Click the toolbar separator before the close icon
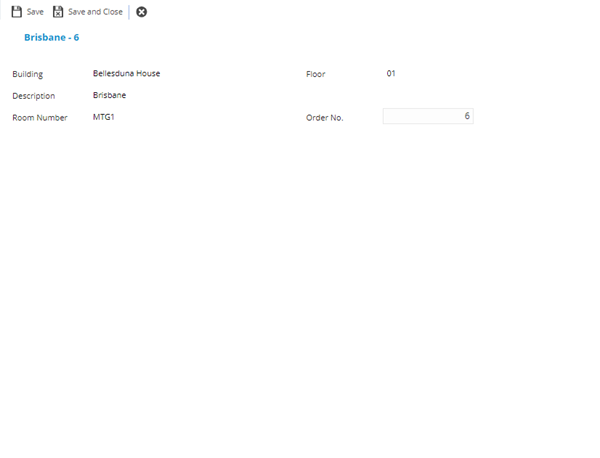 point(129,12)
